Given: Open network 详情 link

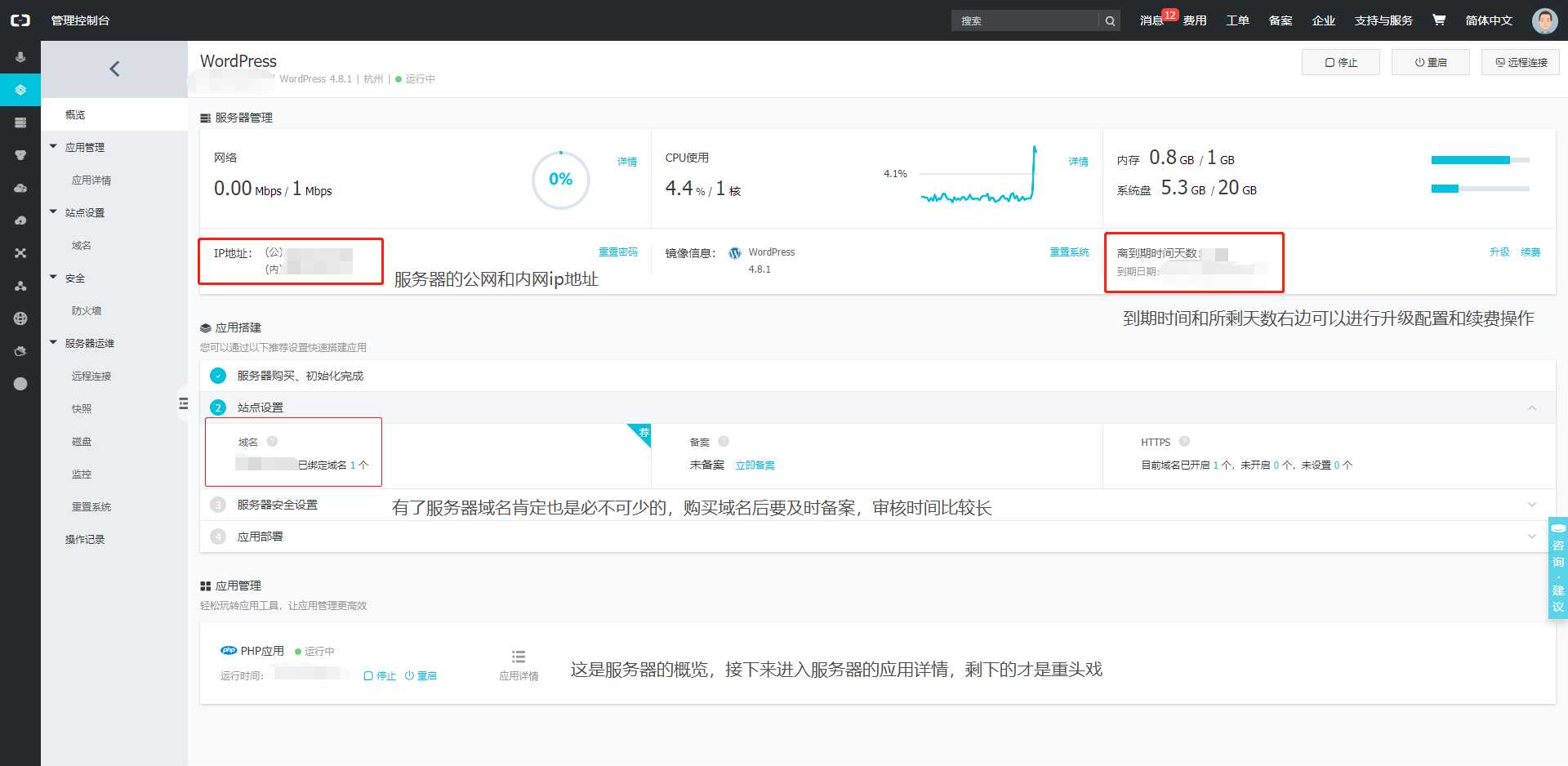Looking at the screenshot, I should [x=627, y=162].
